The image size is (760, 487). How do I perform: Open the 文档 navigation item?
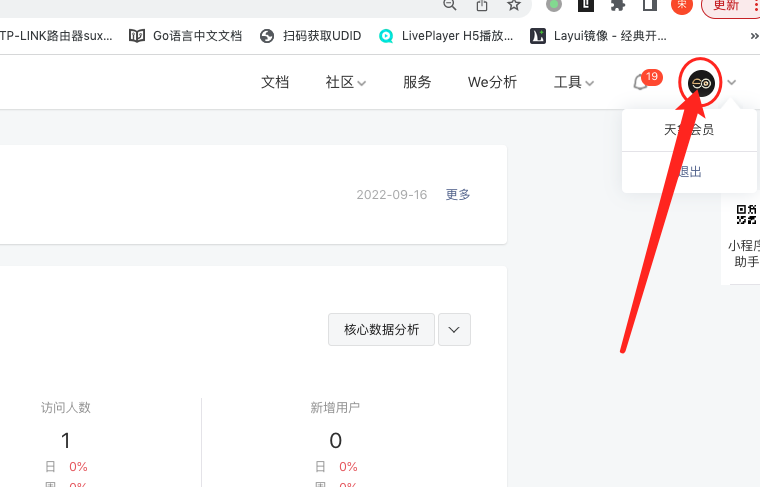(275, 82)
